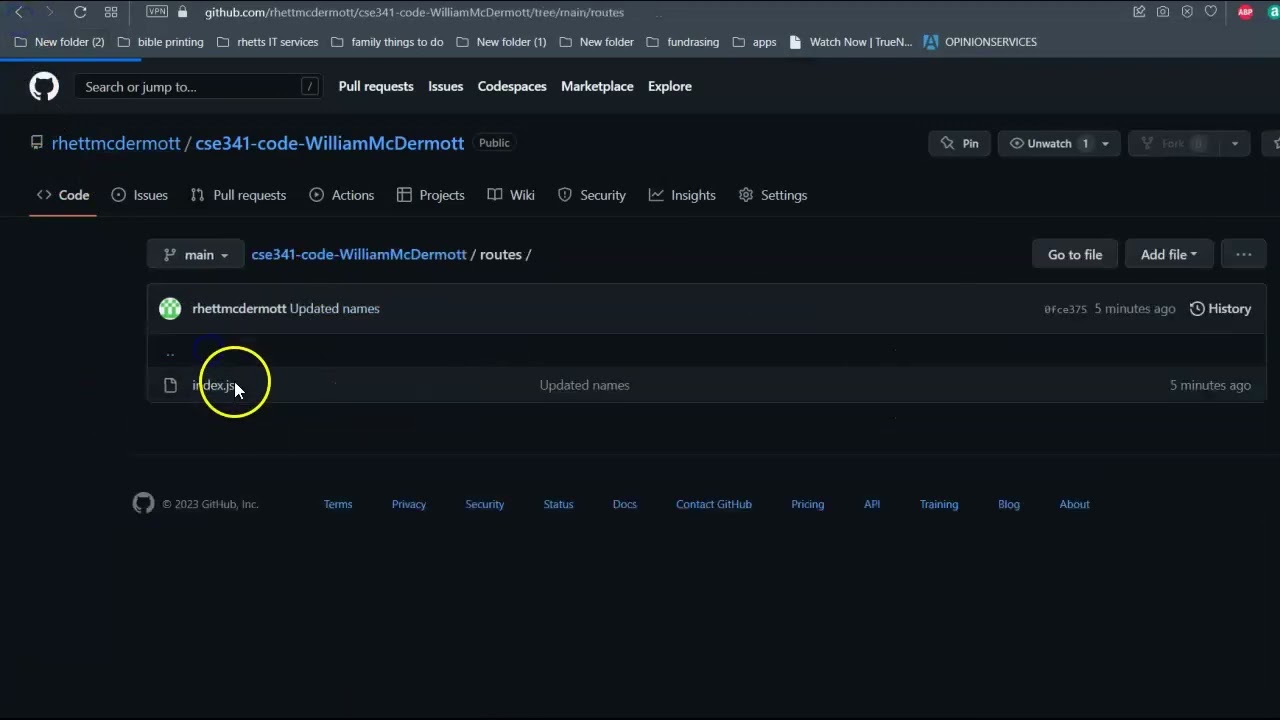Switch to the Actions tab
Image resolution: width=1280 pixels, height=720 pixels.
coord(342,195)
